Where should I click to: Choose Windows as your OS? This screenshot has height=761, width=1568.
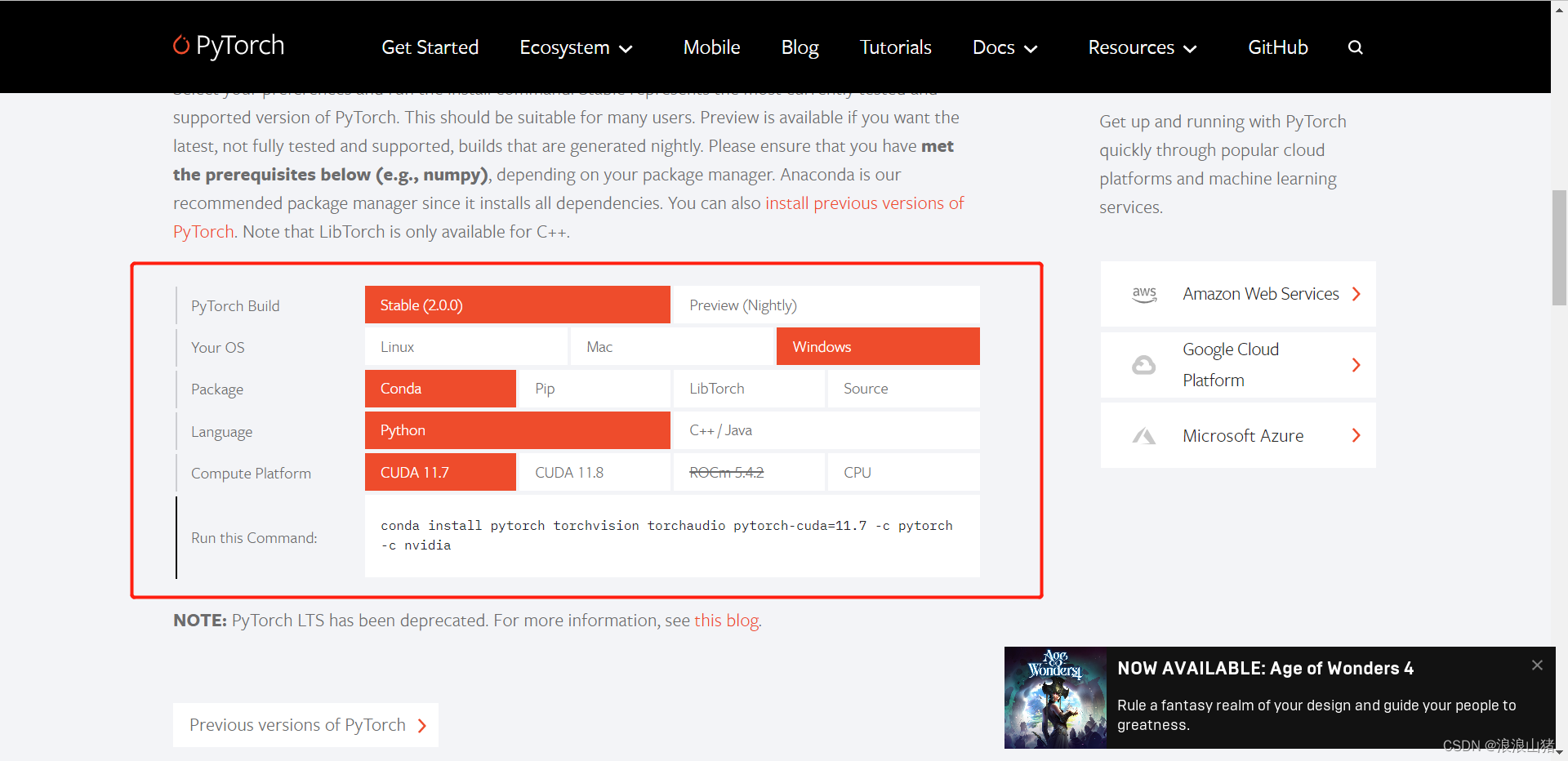point(878,346)
